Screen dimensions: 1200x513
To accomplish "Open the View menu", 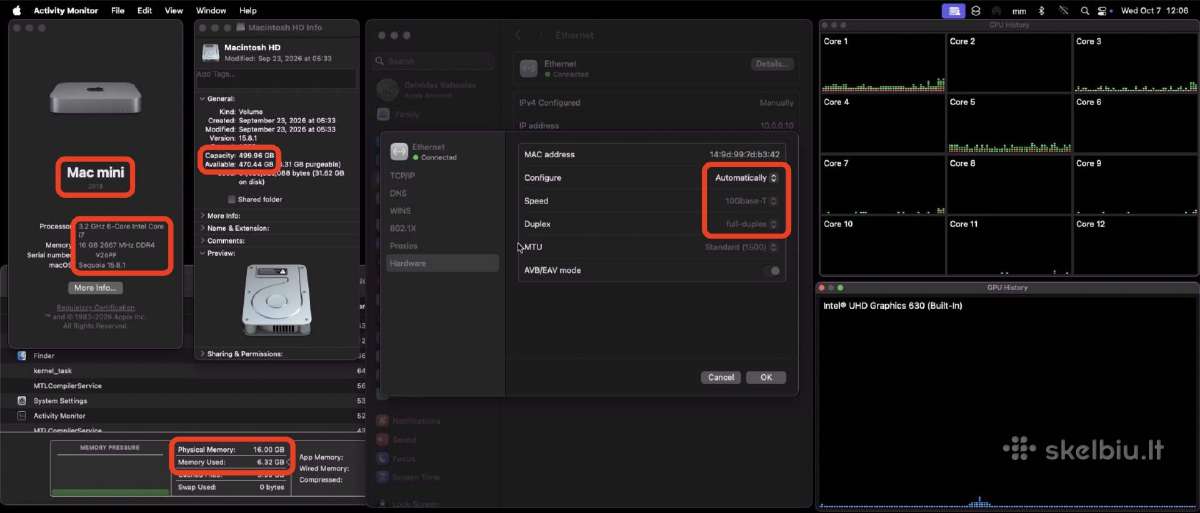I will pos(174,10).
